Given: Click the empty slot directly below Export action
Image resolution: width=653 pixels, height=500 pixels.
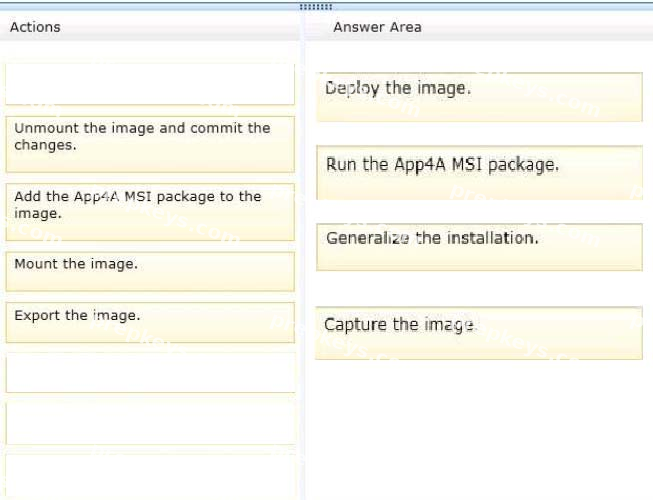Looking at the screenshot, I should (x=150, y=373).
